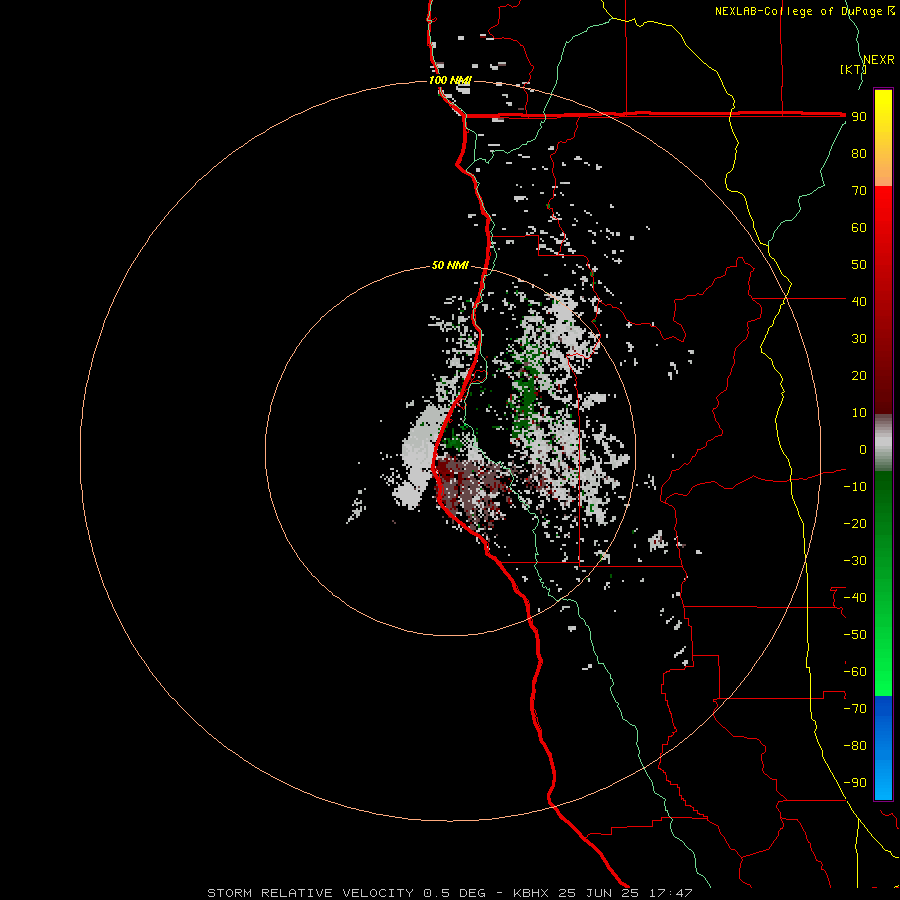Viewport: 900px width, 900px height.
Task: Click the 0 value on the velocity scale
Action: click(863, 449)
